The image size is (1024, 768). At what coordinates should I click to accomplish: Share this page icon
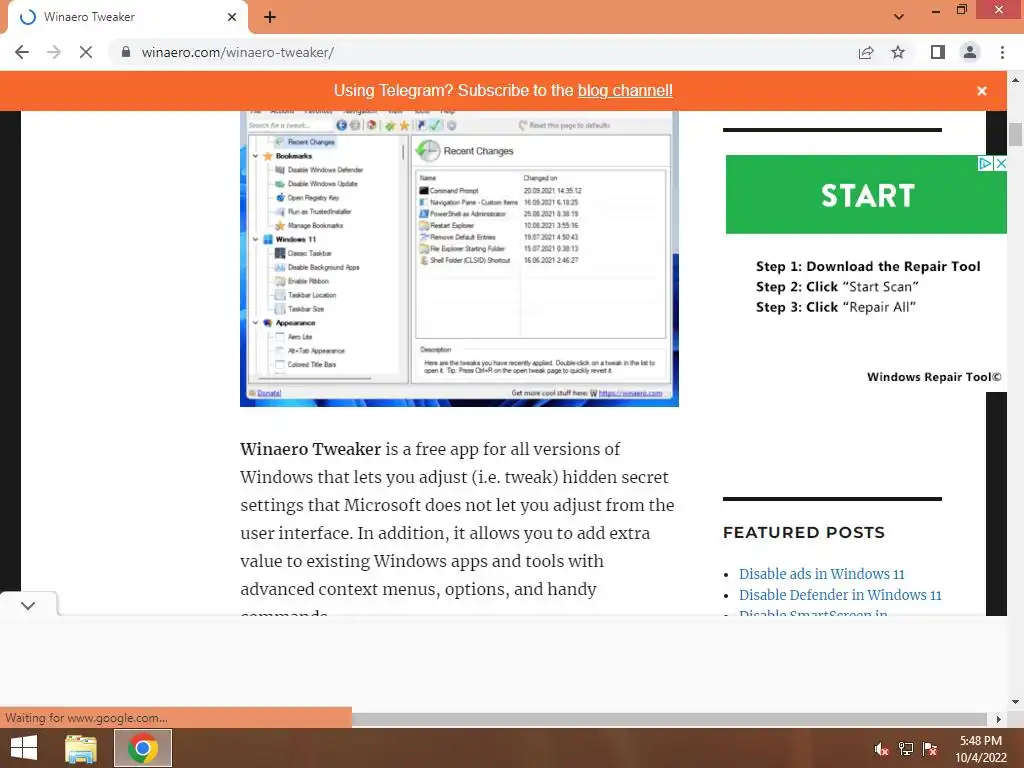(866, 52)
